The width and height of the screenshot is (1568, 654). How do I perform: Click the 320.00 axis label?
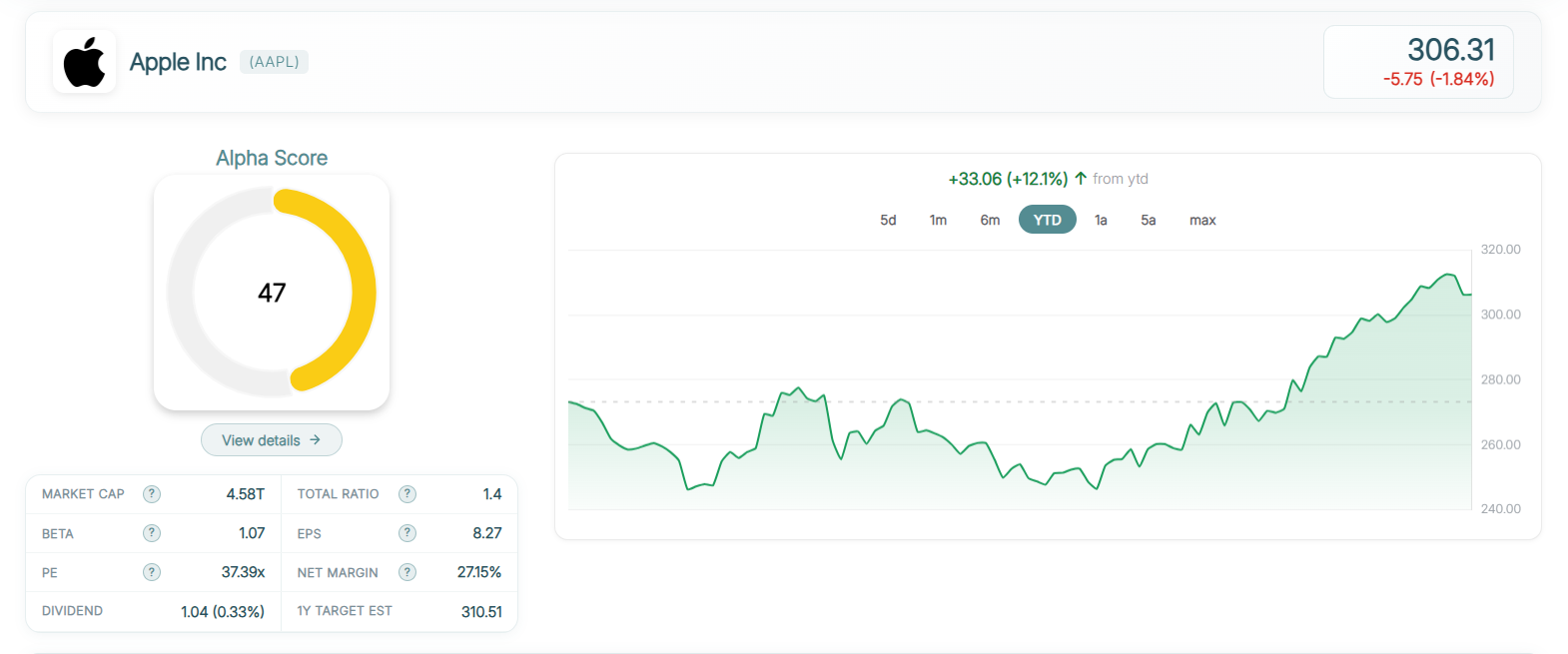[x=1500, y=250]
